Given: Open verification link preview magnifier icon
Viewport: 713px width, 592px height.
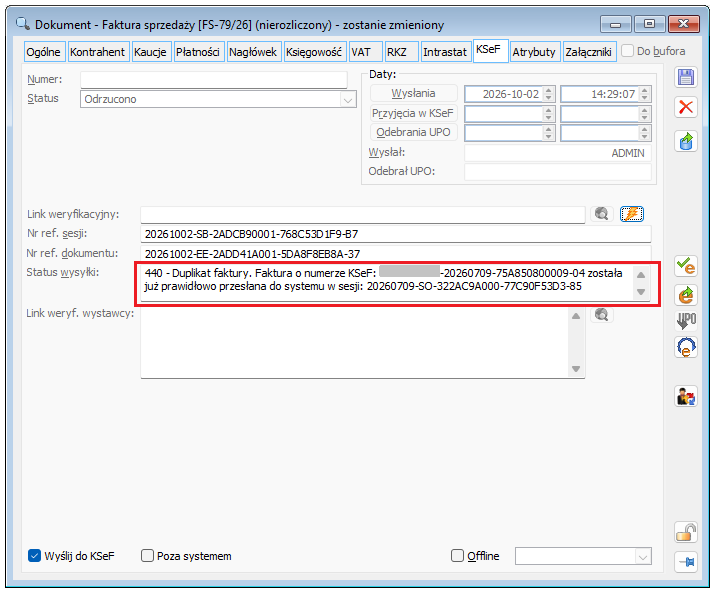Looking at the screenshot, I should click(x=602, y=213).
